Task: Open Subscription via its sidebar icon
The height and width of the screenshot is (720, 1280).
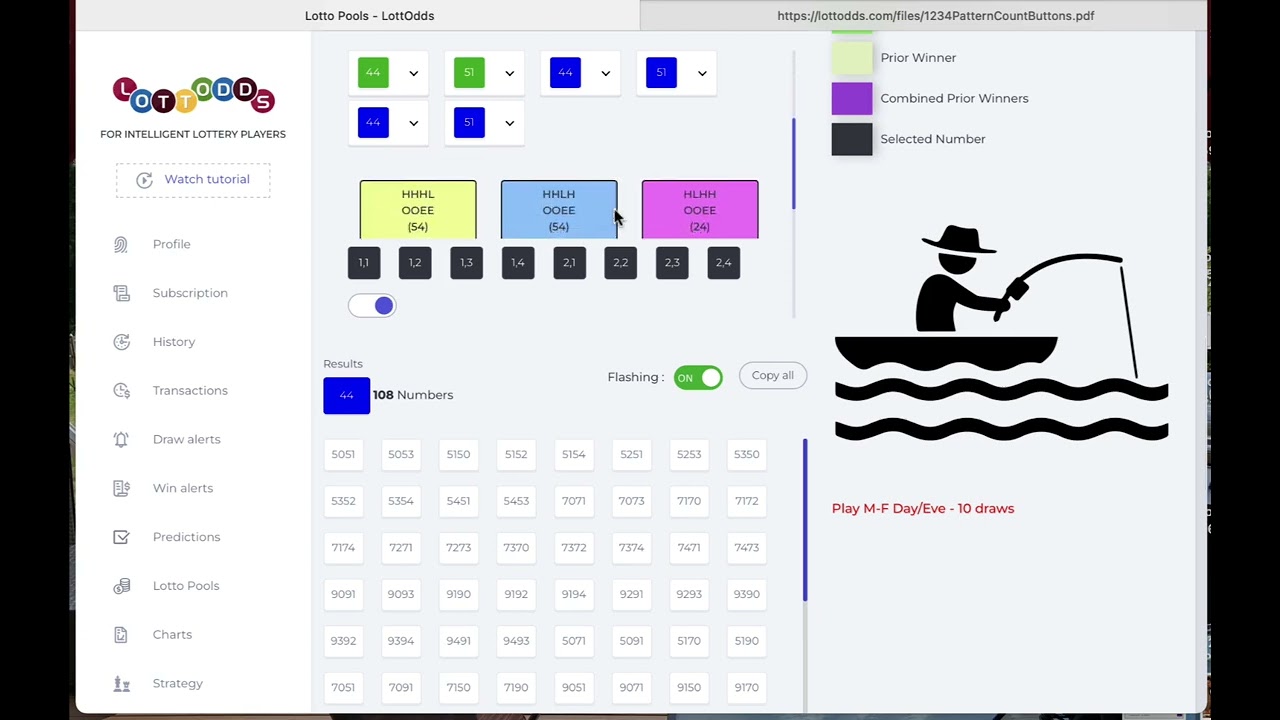Action: pos(121,293)
